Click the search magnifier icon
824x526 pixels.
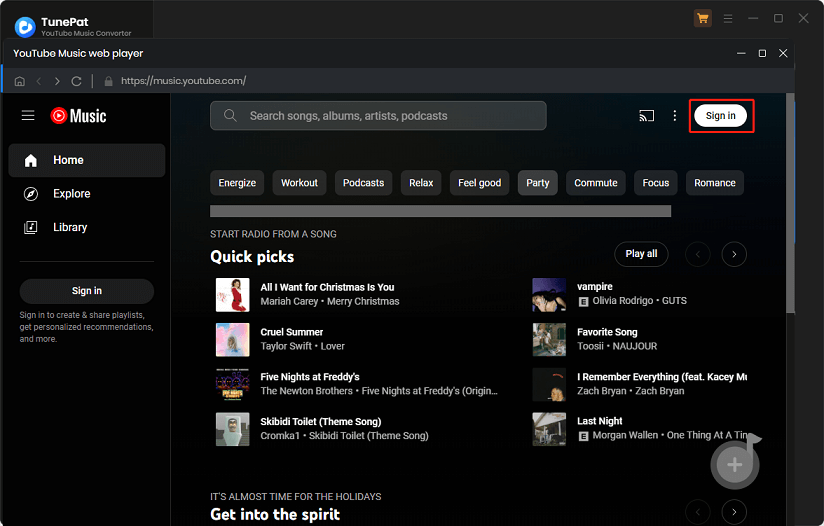coord(230,115)
